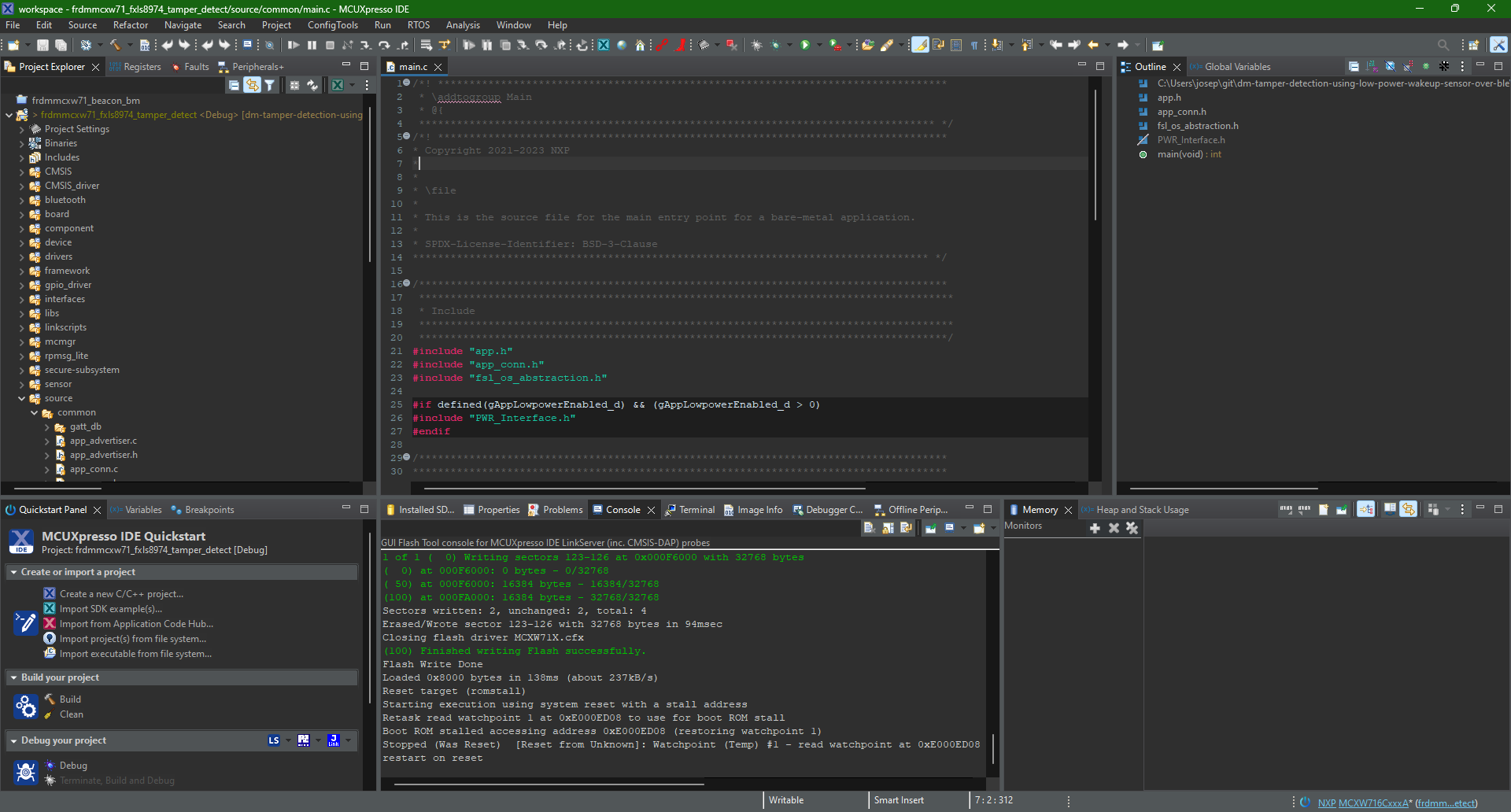Image resolution: width=1511 pixels, height=812 pixels.
Task: Toggle Show Whitespace Characters pilcrow icon
Action: click(974, 46)
